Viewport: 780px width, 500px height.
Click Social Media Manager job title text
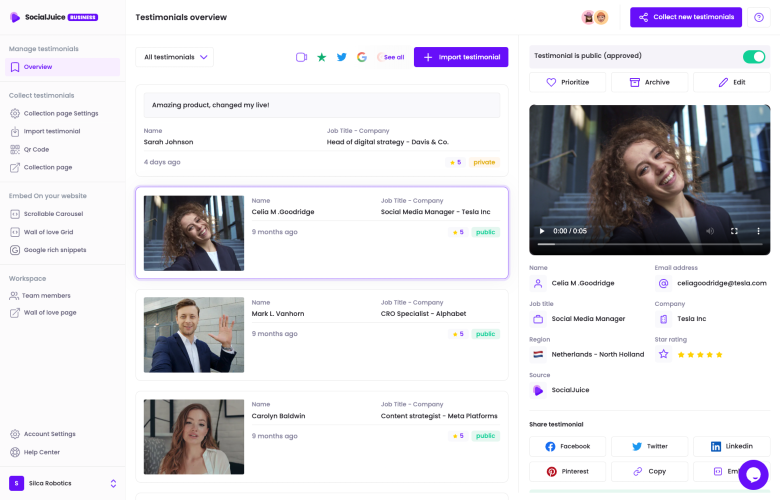588,319
